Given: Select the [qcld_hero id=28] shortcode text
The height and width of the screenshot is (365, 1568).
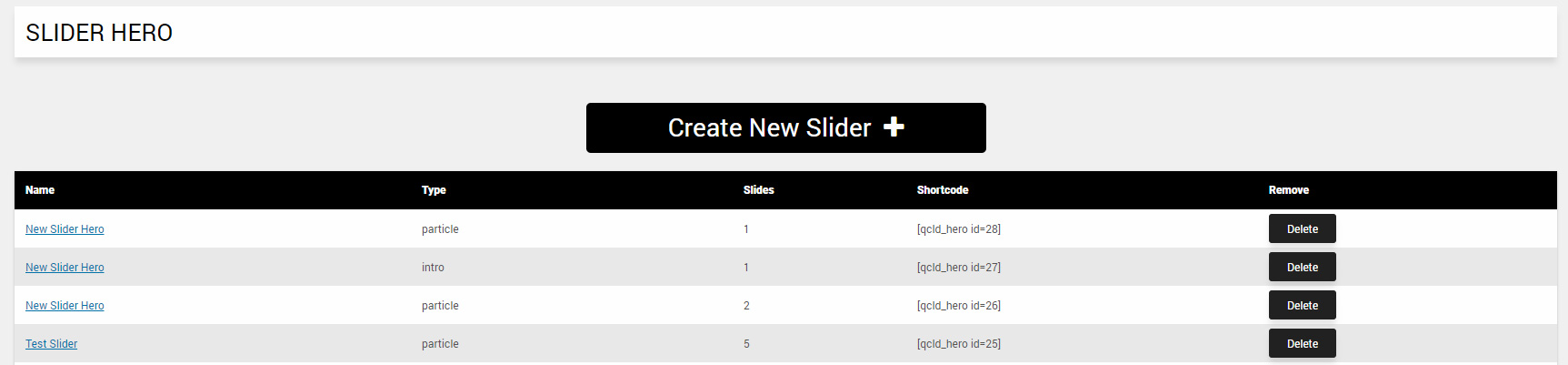Looking at the screenshot, I should click(958, 229).
